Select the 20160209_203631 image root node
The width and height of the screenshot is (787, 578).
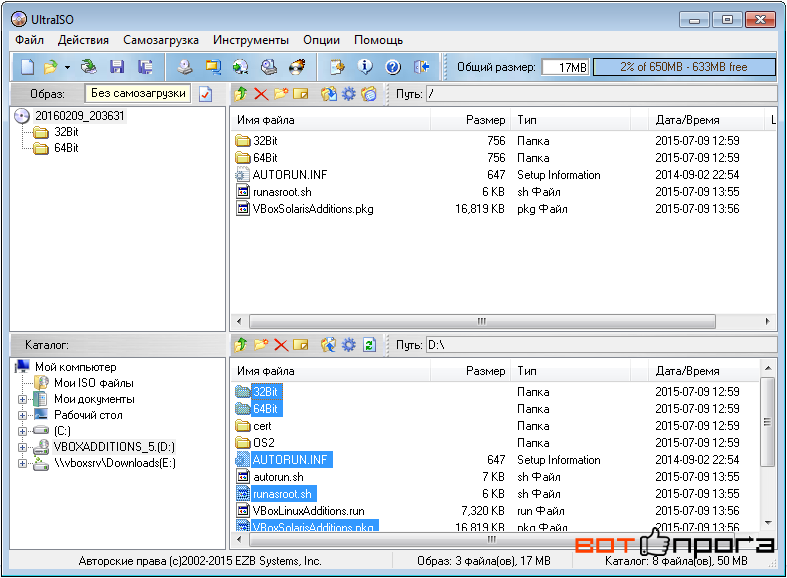79,116
